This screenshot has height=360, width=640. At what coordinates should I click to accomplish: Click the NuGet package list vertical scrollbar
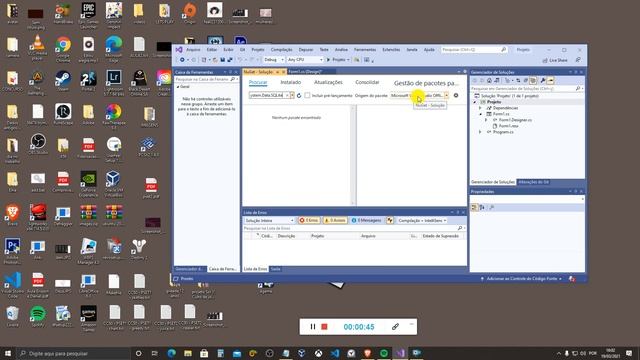[353, 155]
